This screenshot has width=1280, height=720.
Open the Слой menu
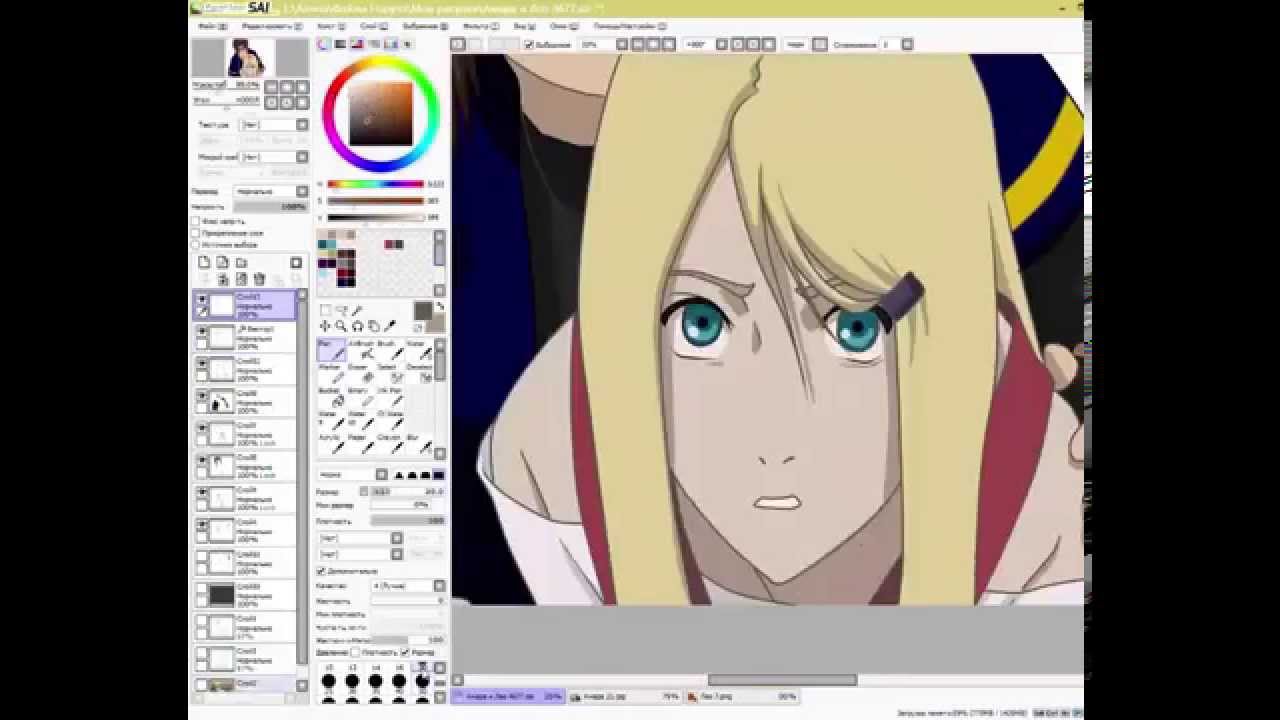[x=373, y=26]
